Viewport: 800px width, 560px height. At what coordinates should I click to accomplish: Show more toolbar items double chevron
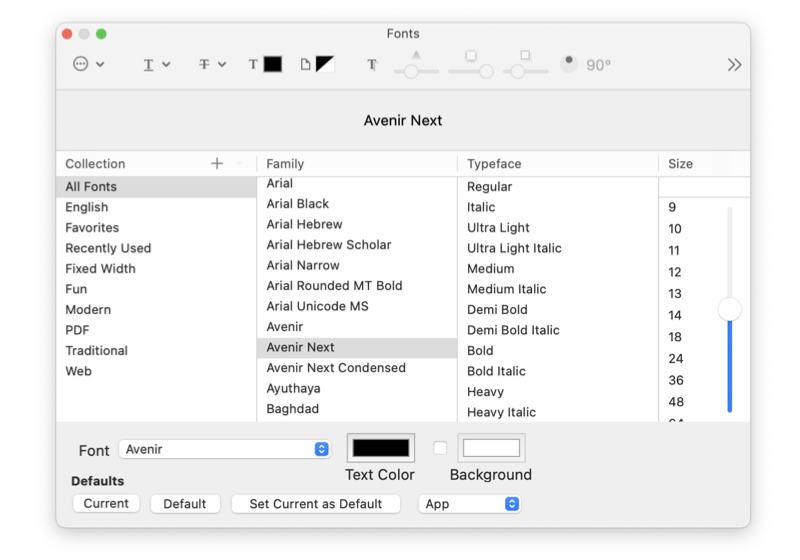[734, 65]
